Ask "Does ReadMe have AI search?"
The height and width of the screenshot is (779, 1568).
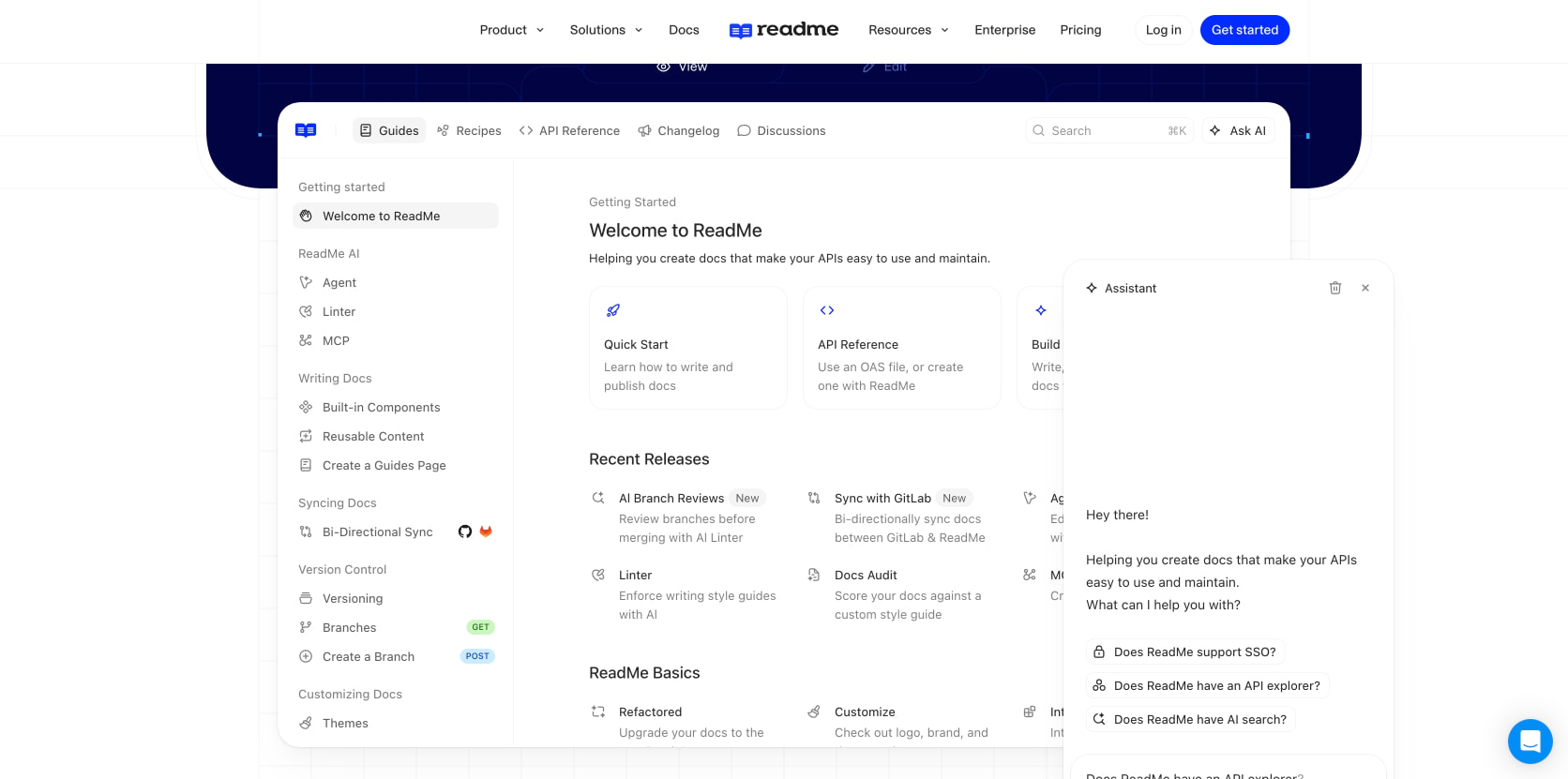(1191, 719)
